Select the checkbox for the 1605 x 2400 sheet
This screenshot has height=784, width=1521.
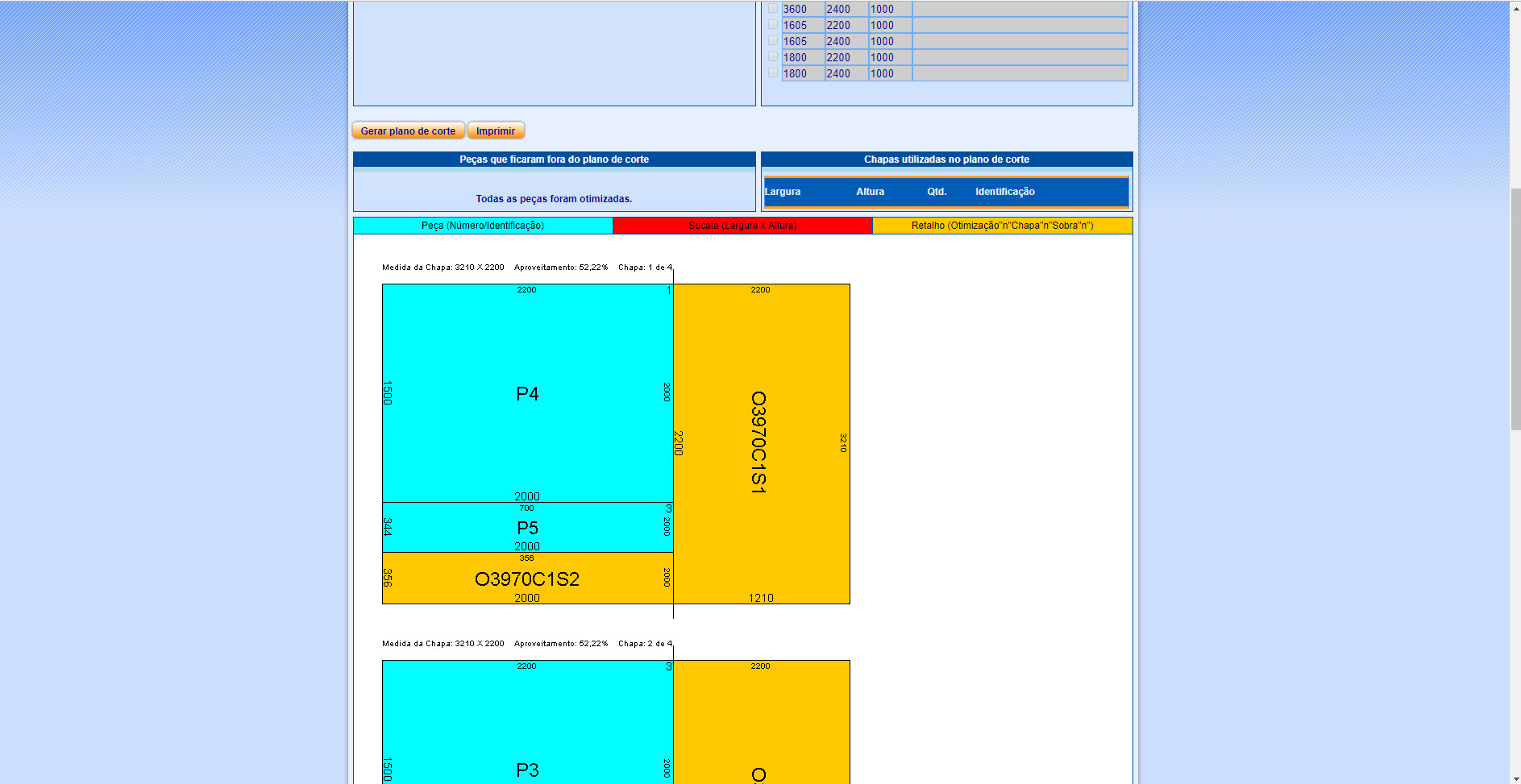773,41
